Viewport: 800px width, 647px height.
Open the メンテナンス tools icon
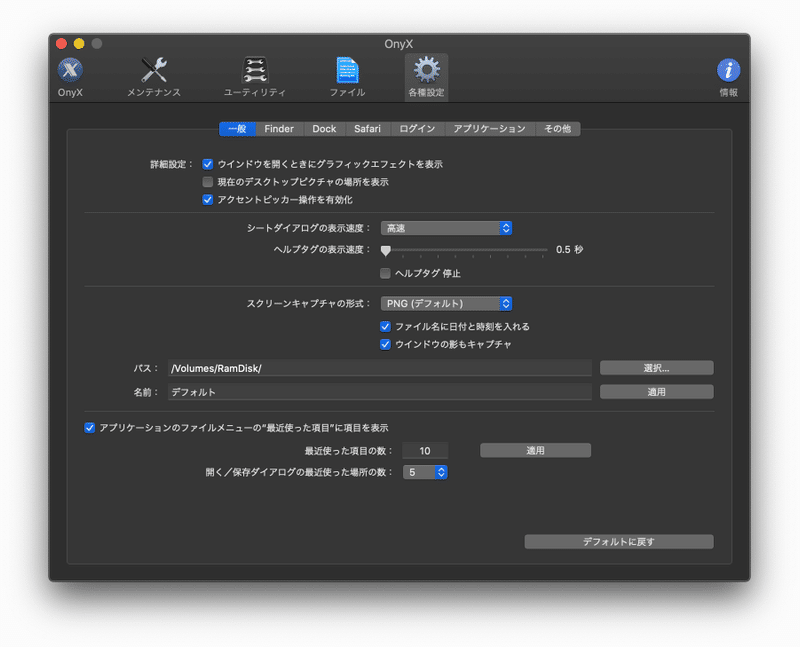pos(154,77)
